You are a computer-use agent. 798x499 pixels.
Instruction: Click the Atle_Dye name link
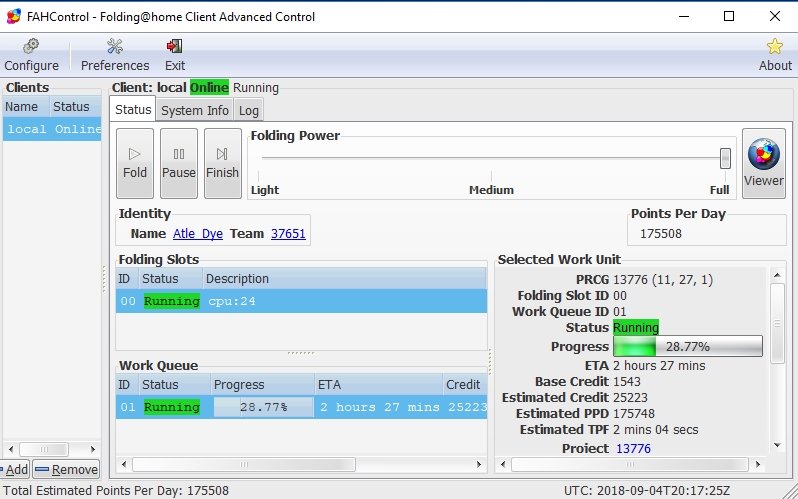tap(198, 234)
